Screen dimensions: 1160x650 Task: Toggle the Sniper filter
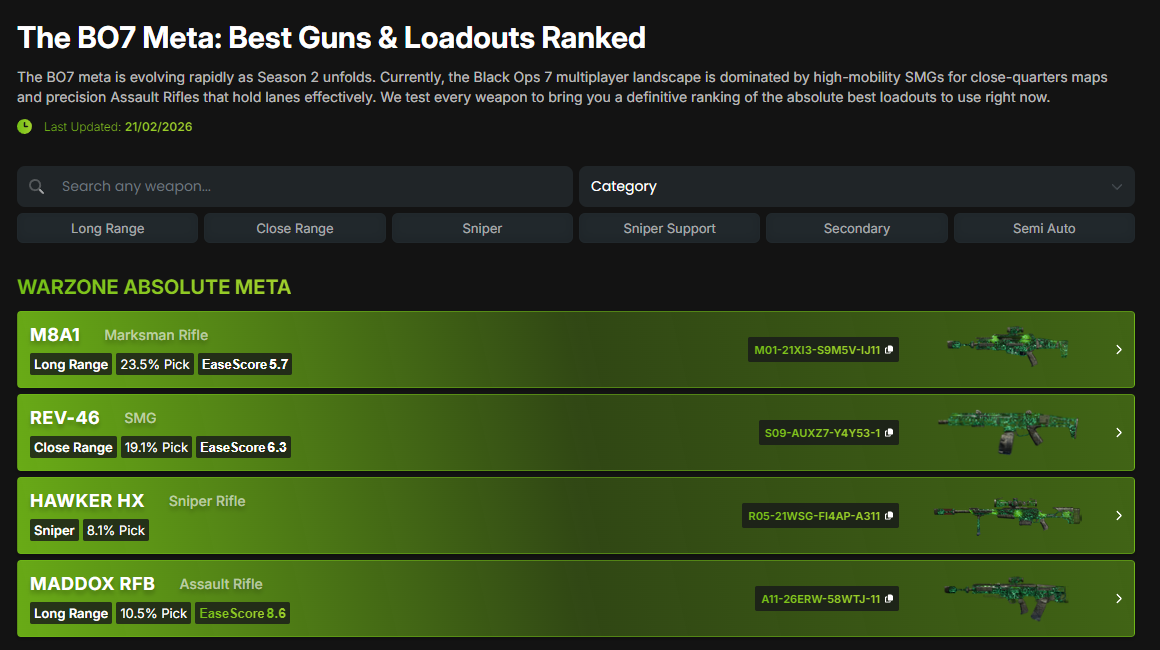pos(482,228)
